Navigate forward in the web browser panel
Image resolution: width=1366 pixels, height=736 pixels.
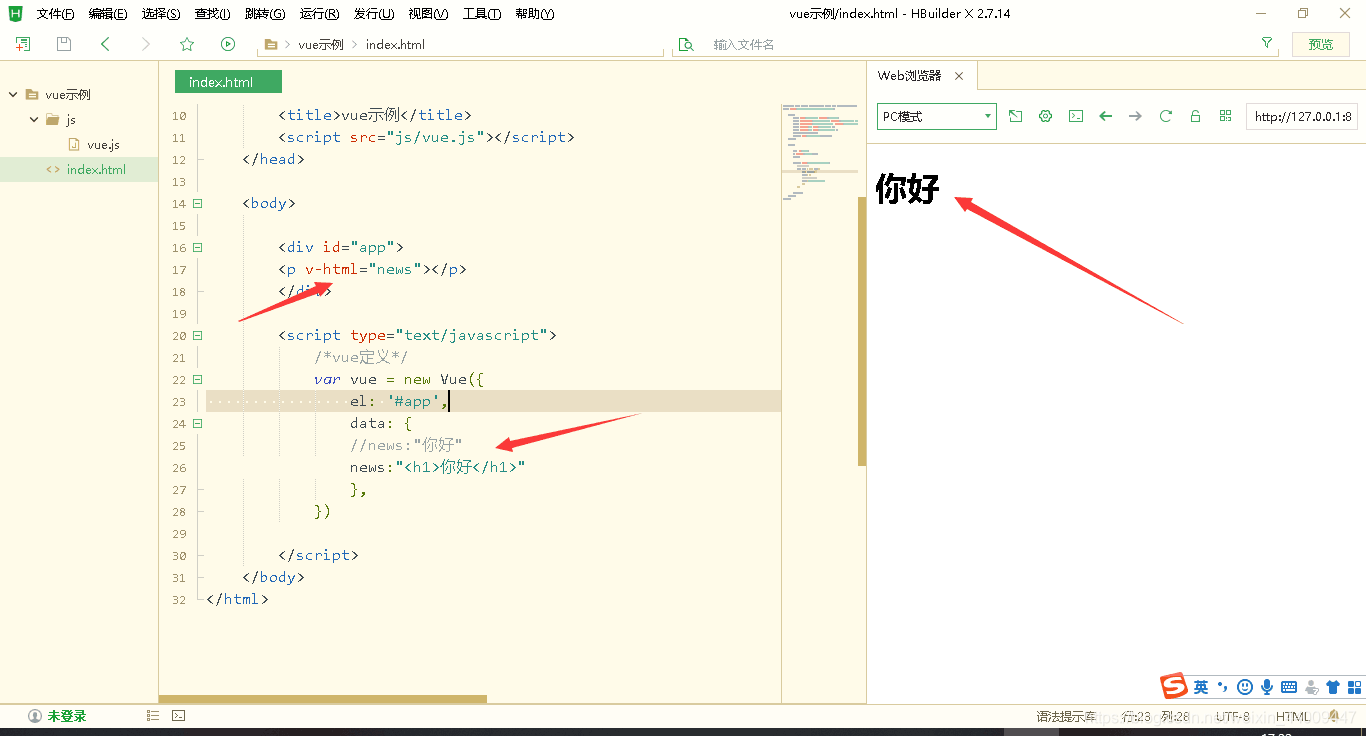click(x=1135, y=116)
